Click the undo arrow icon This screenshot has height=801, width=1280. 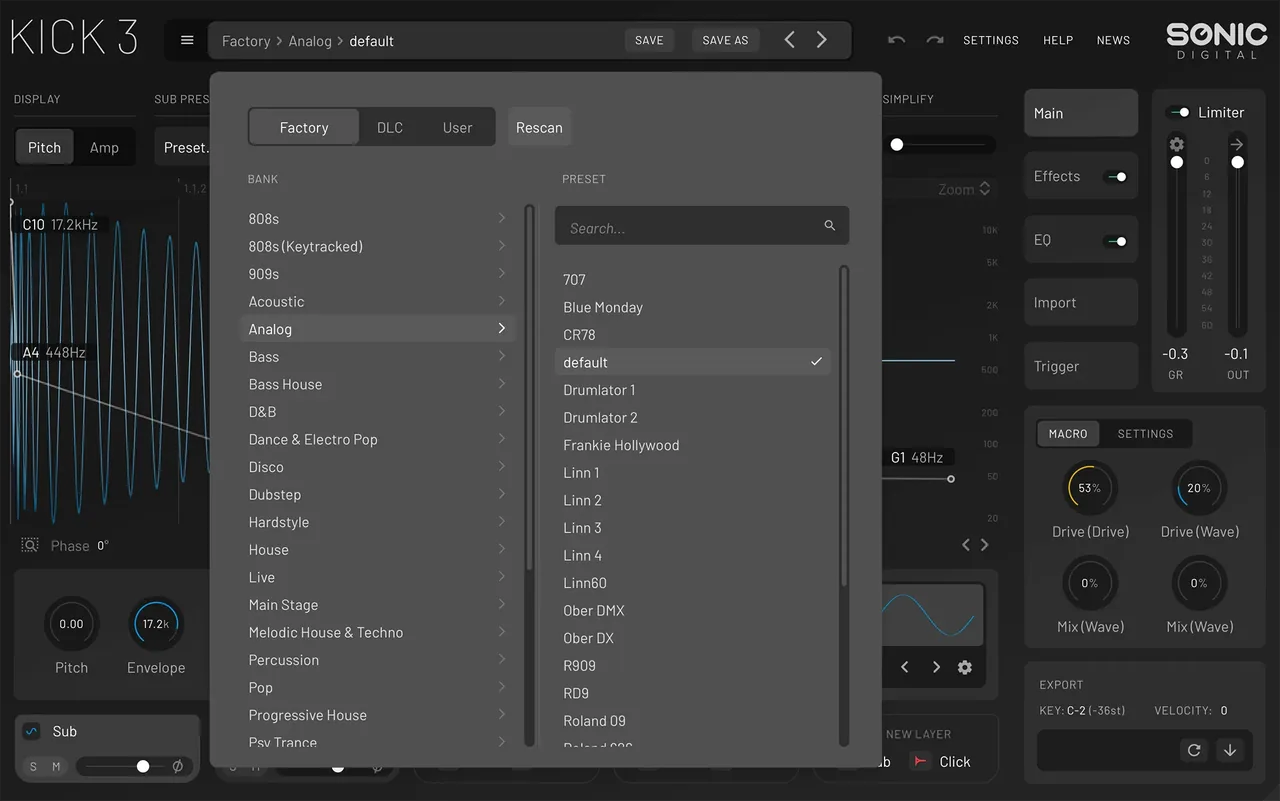897,40
